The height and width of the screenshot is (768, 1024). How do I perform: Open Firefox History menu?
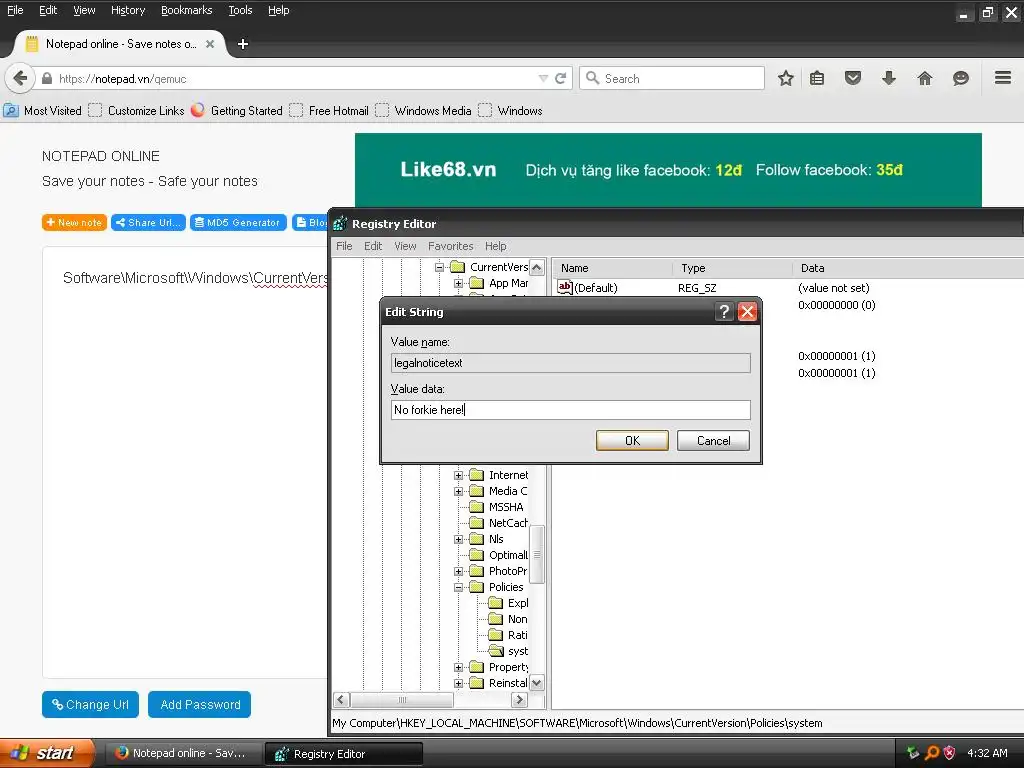click(x=128, y=10)
